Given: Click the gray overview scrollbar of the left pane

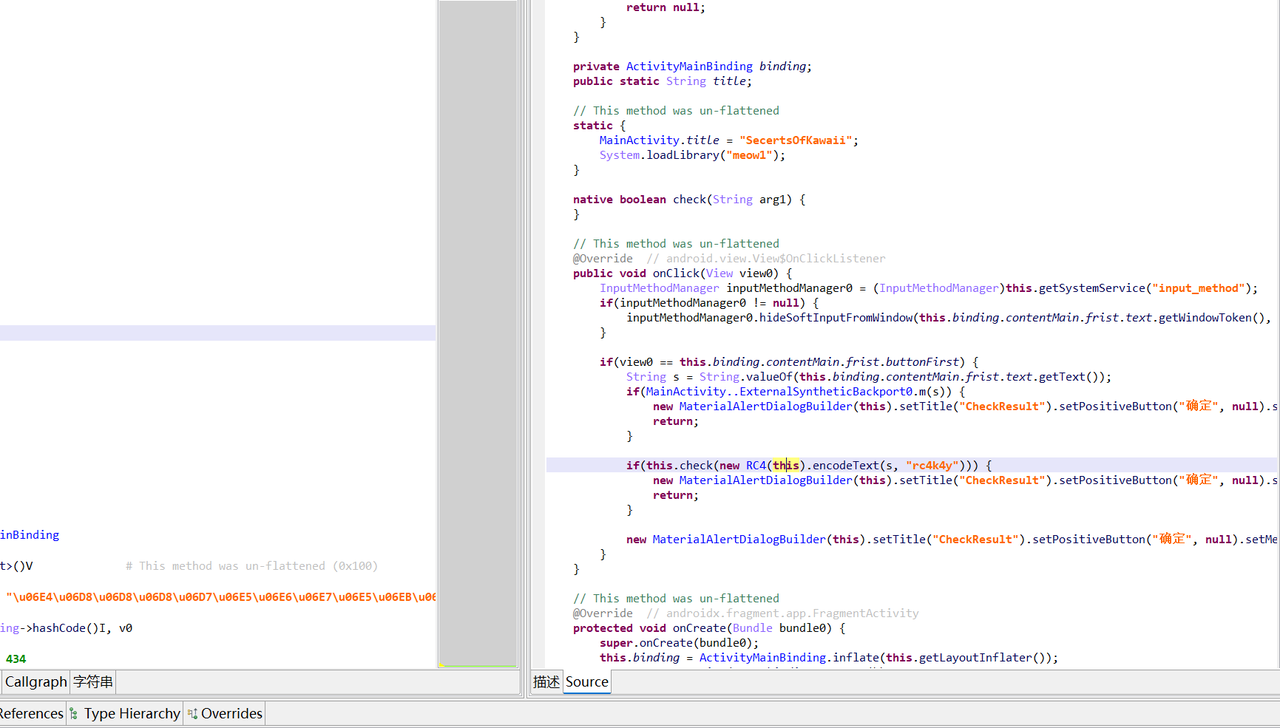Looking at the screenshot, I should point(478,330).
